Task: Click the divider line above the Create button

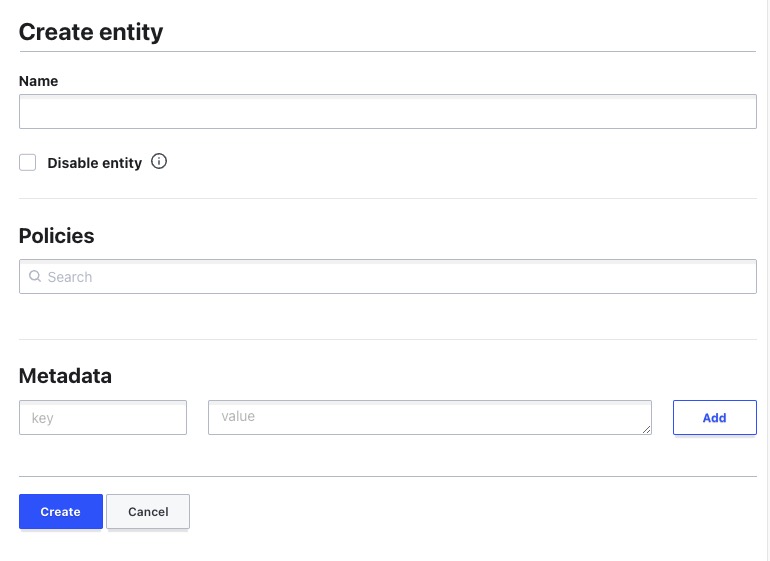Action: (x=387, y=477)
